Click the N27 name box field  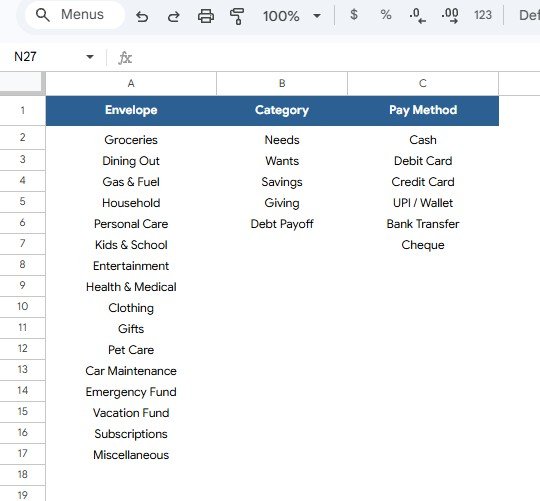click(x=48, y=57)
